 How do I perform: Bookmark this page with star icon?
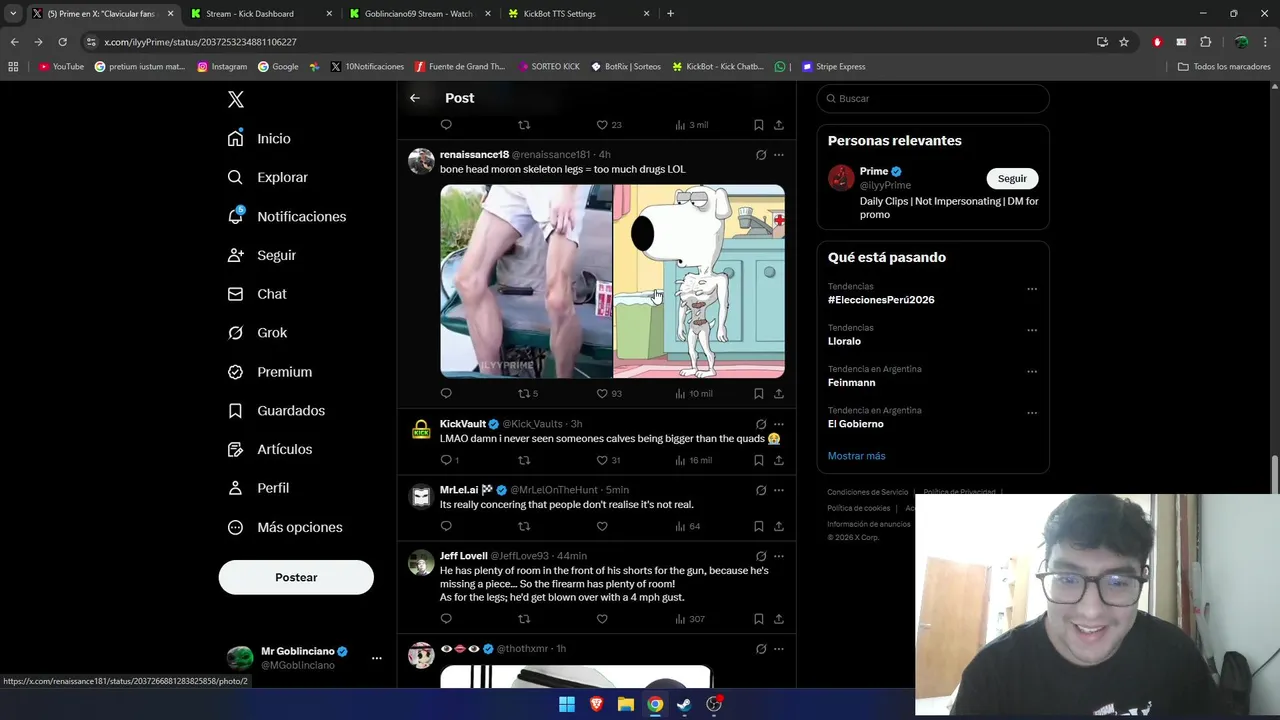[1124, 42]
